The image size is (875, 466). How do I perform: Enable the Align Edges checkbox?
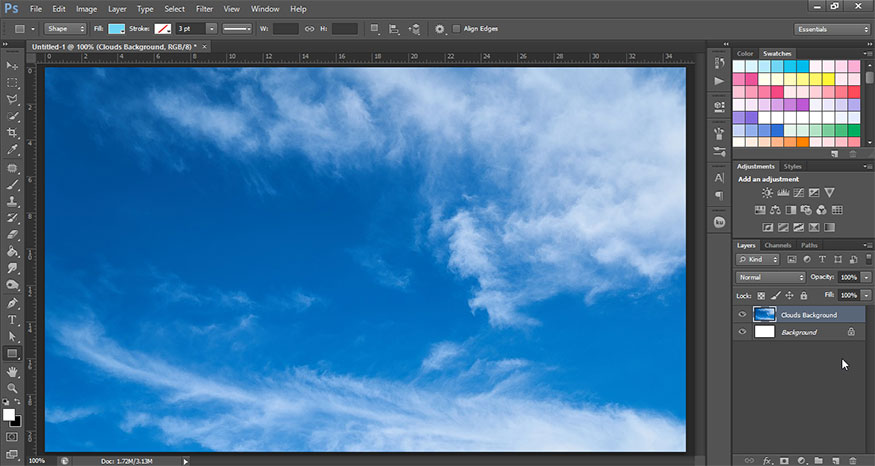pos(457,29)
